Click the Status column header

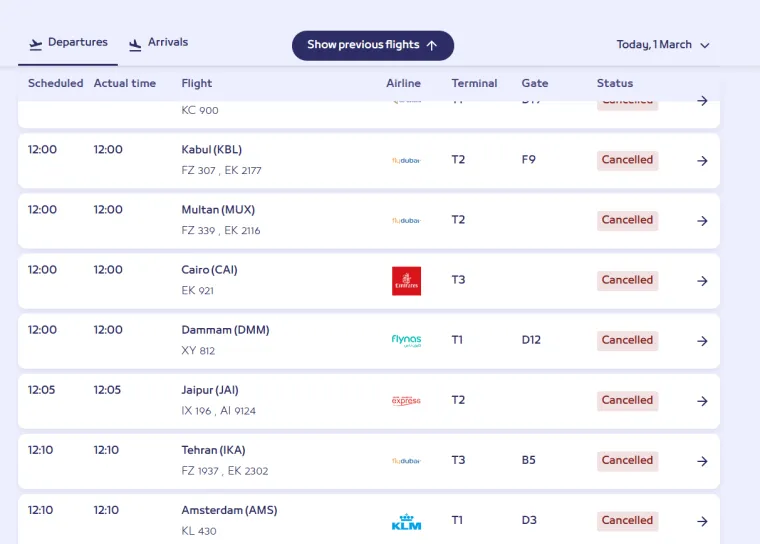pos(614,83)
